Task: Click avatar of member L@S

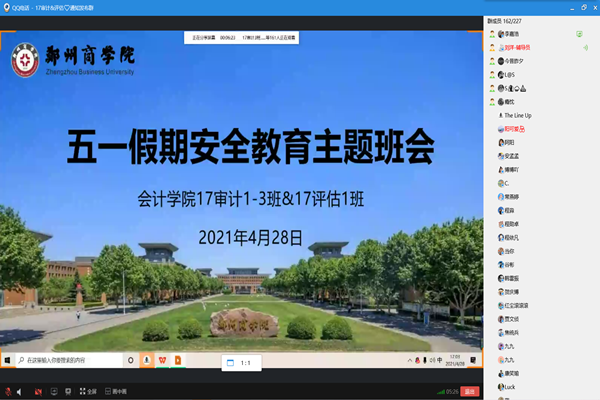Action: [x=501, y=75]
